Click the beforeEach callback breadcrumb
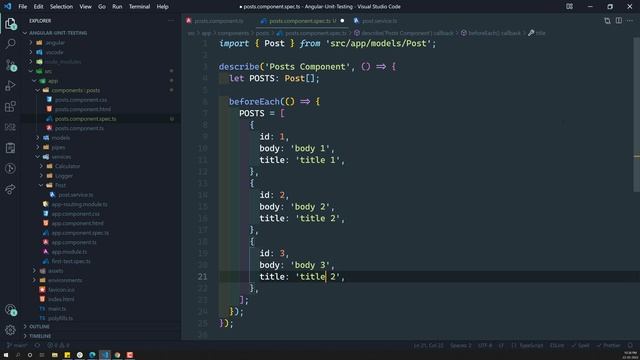640x360 pixels. (x=491, y=33)
